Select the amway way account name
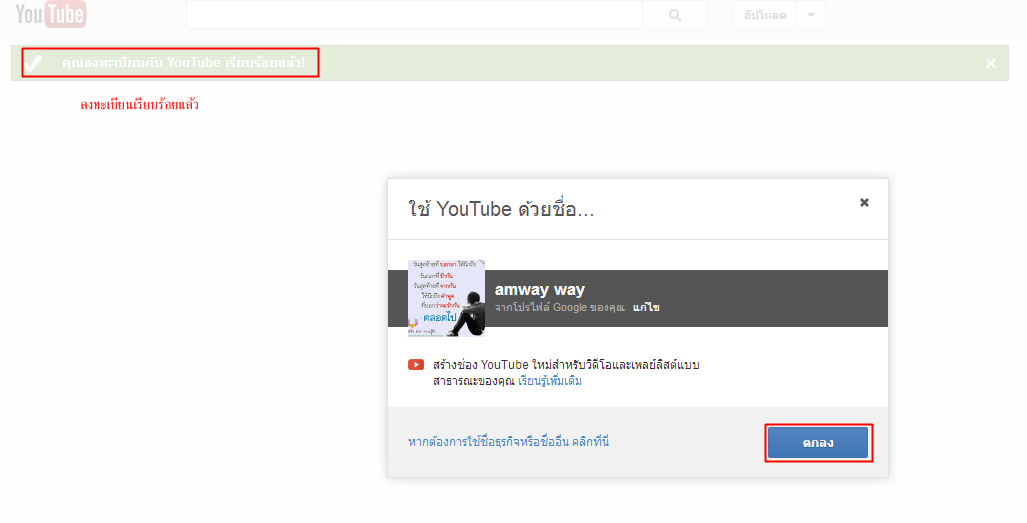Screen dimensions: 1027x523 (540, 290)
